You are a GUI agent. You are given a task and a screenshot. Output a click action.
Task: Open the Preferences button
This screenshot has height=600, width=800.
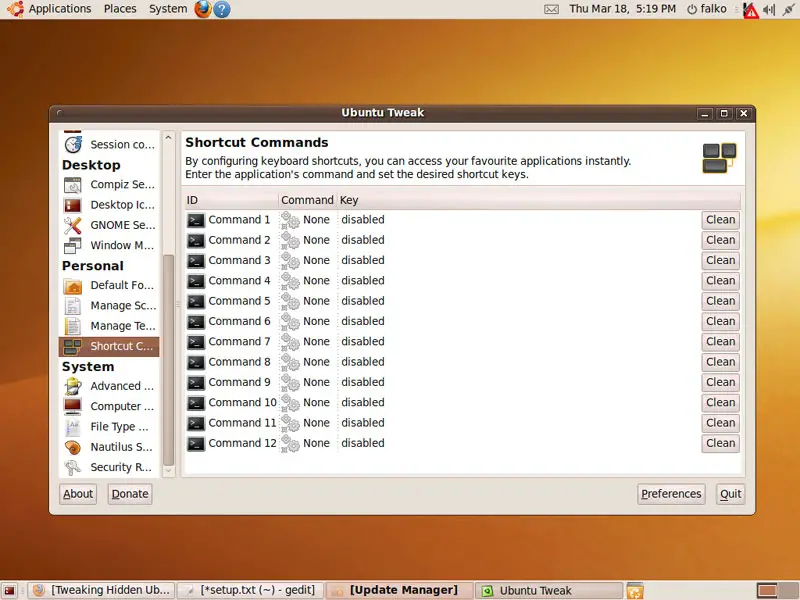pyautogui.click(x=671, y=494)
